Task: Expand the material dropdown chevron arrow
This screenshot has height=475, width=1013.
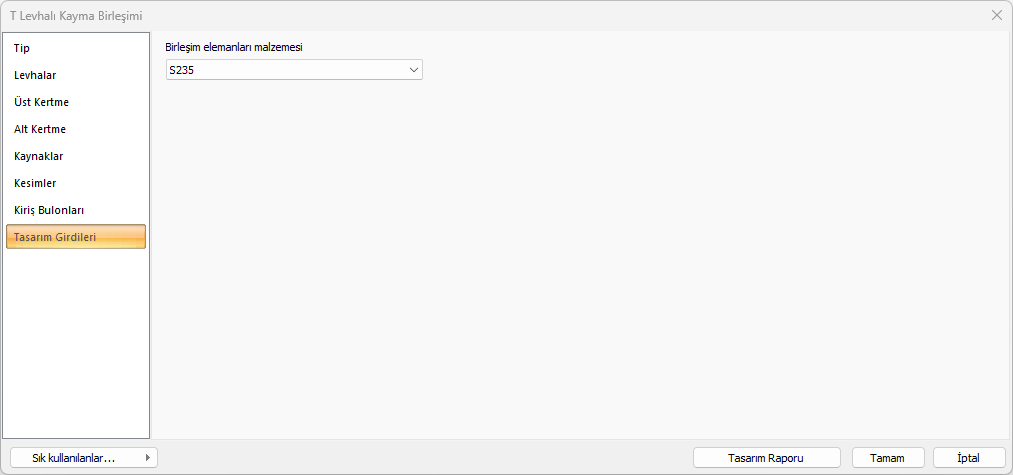Action: tap(413, 70)
